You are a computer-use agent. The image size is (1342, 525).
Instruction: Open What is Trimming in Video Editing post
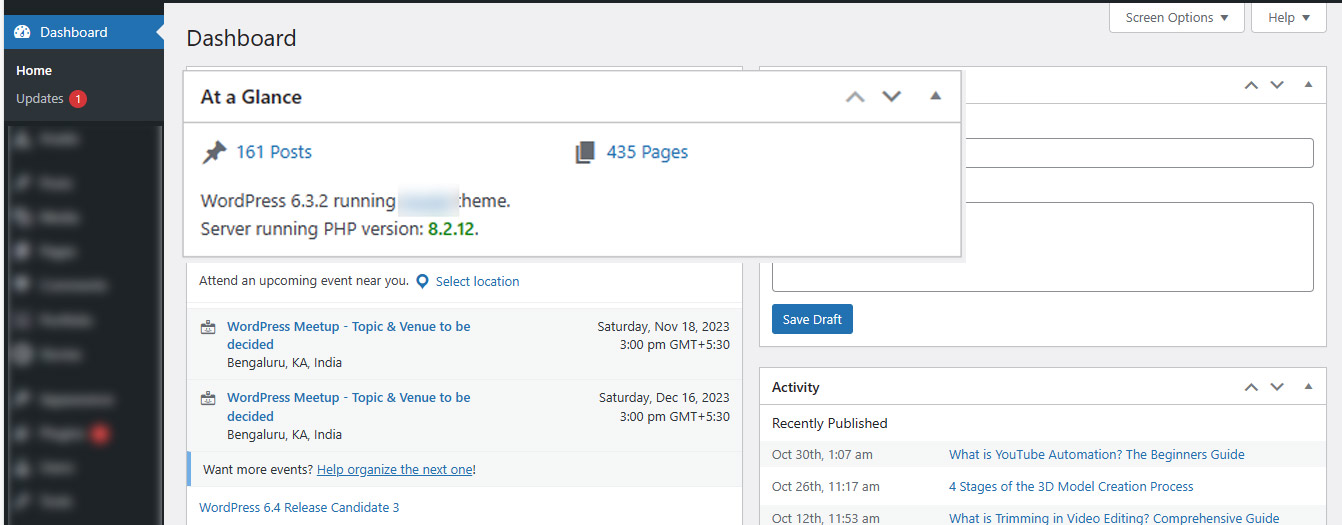(x=1114, y=518)
